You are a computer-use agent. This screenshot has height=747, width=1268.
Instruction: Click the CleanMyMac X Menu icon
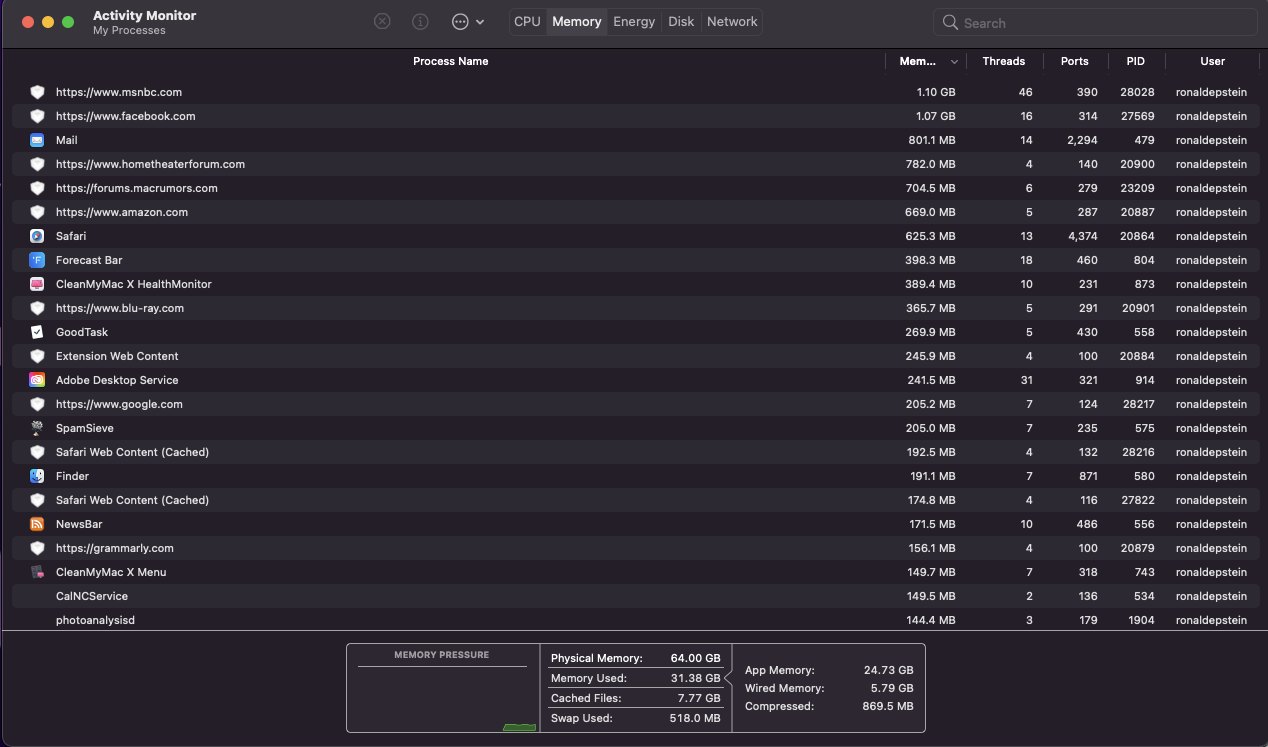[x=37, y=572]
